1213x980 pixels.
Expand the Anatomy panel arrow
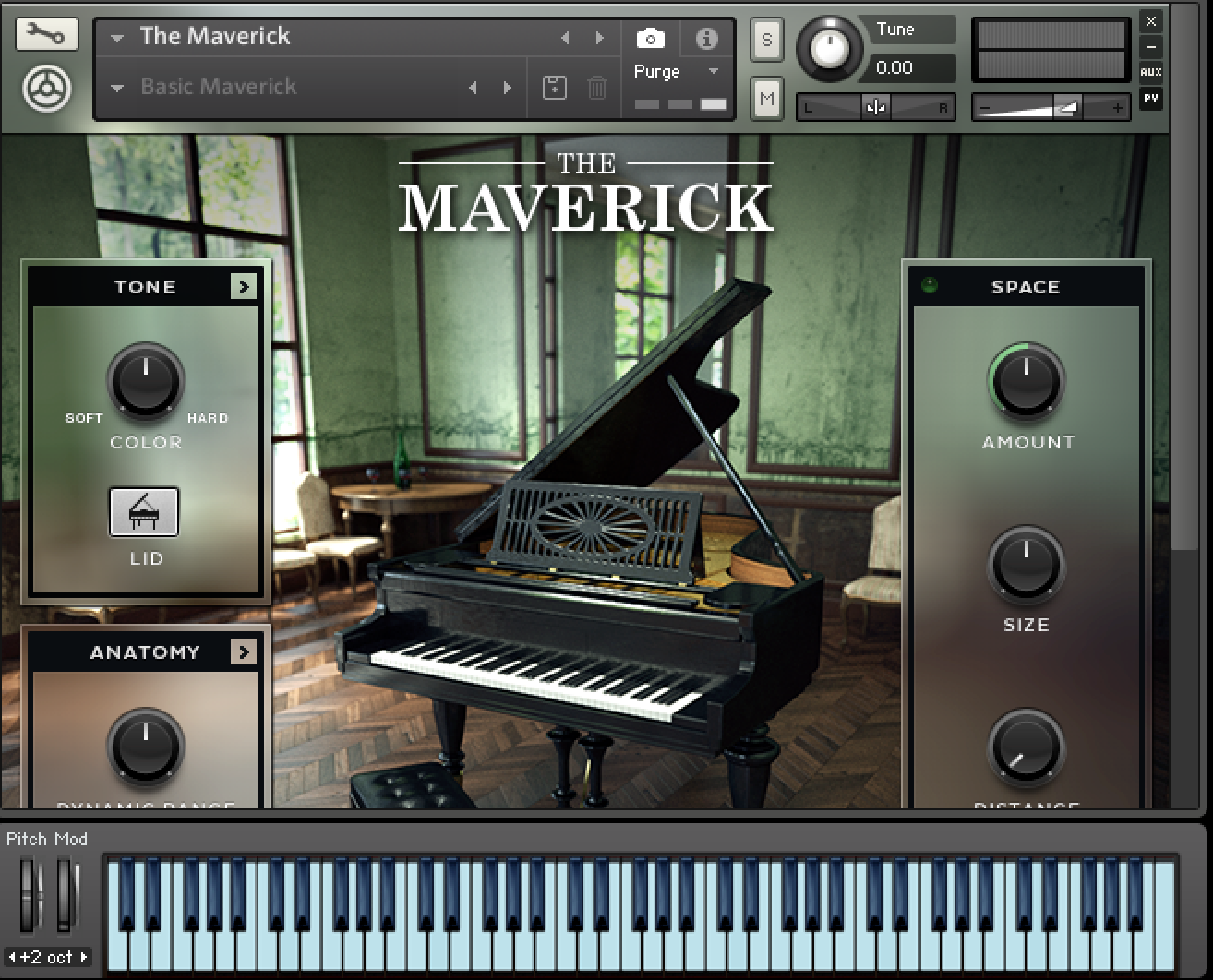(244, 651)
